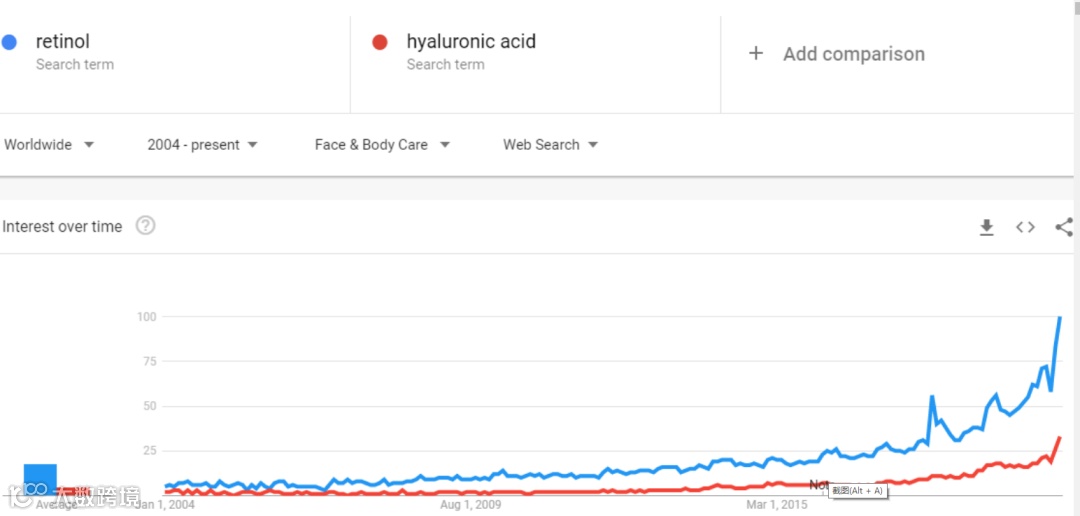This screenshot has width=1080, height=516.
Task: Click the Mar 1, 2015 axis label
Action: 777,504
